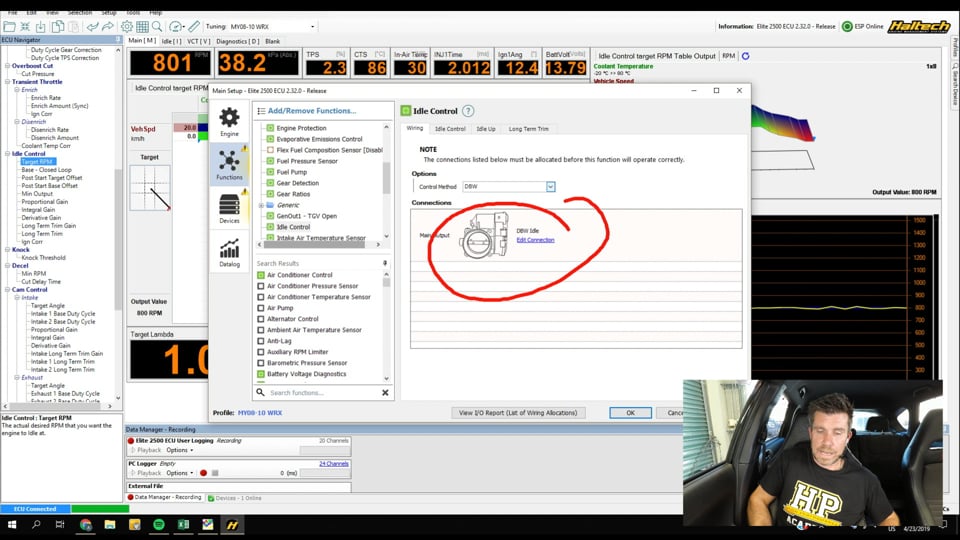Screen dimensions: 960x540
Task: Click the 24 Channels link
Action: point(334,463)
